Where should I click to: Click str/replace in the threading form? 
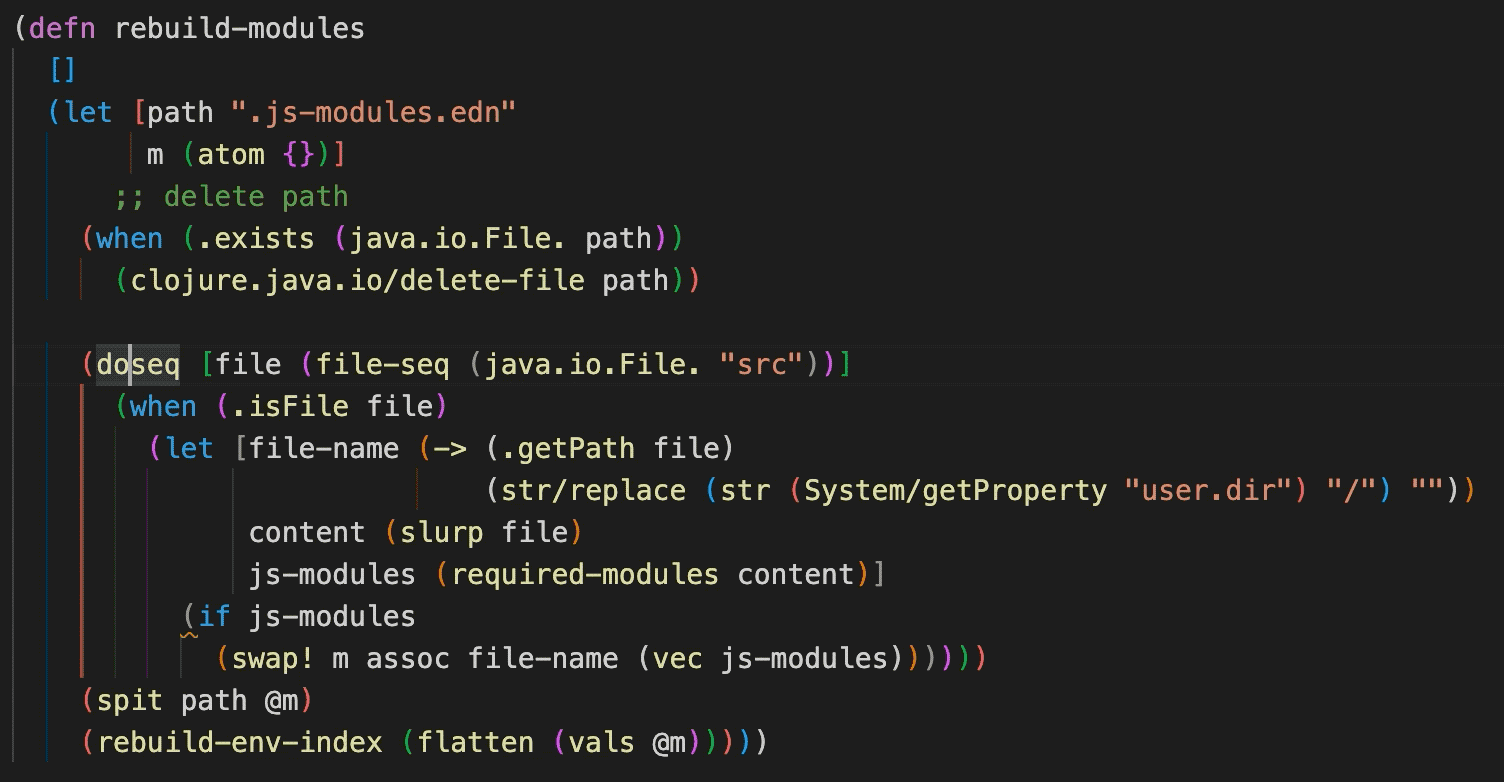(x=593, y=490)
